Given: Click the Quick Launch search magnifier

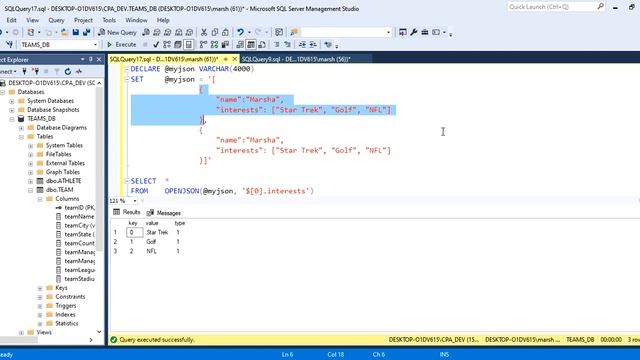Looking at the screenshot, I should (600, 7).
